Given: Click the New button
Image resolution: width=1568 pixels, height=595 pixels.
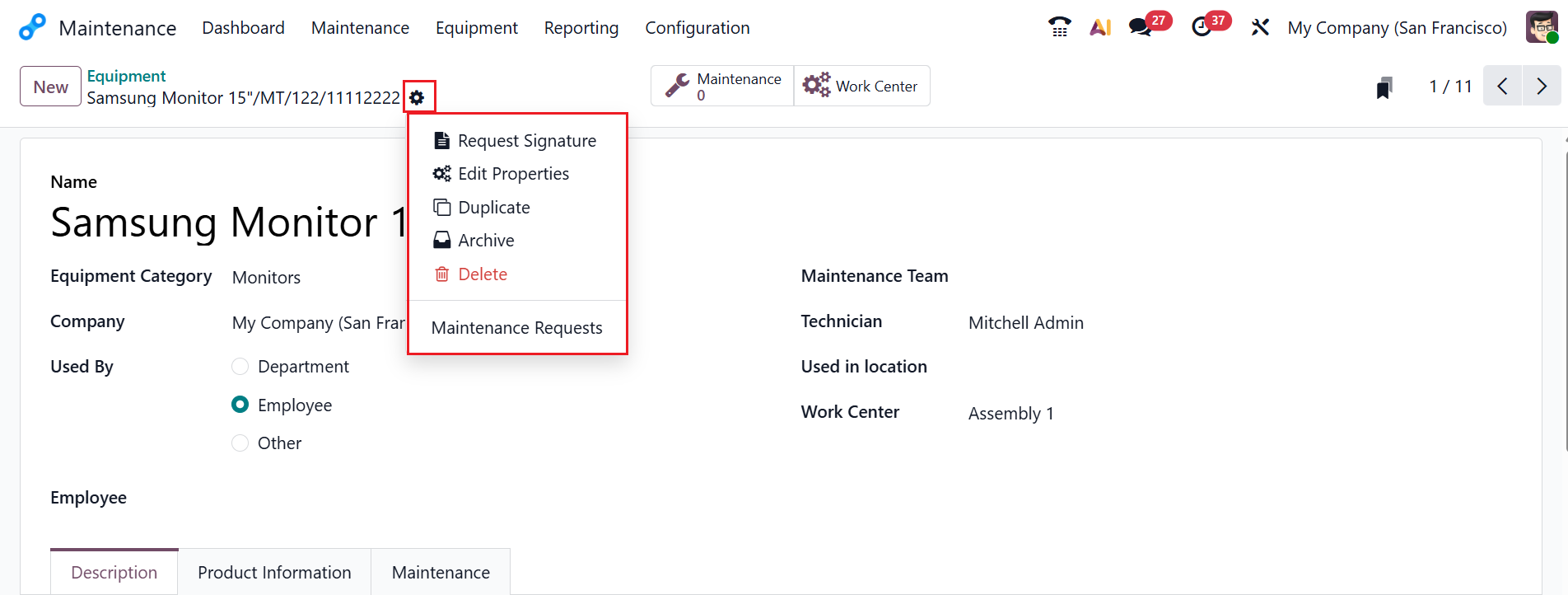Looking at the screenshot, I should (50, 87).
